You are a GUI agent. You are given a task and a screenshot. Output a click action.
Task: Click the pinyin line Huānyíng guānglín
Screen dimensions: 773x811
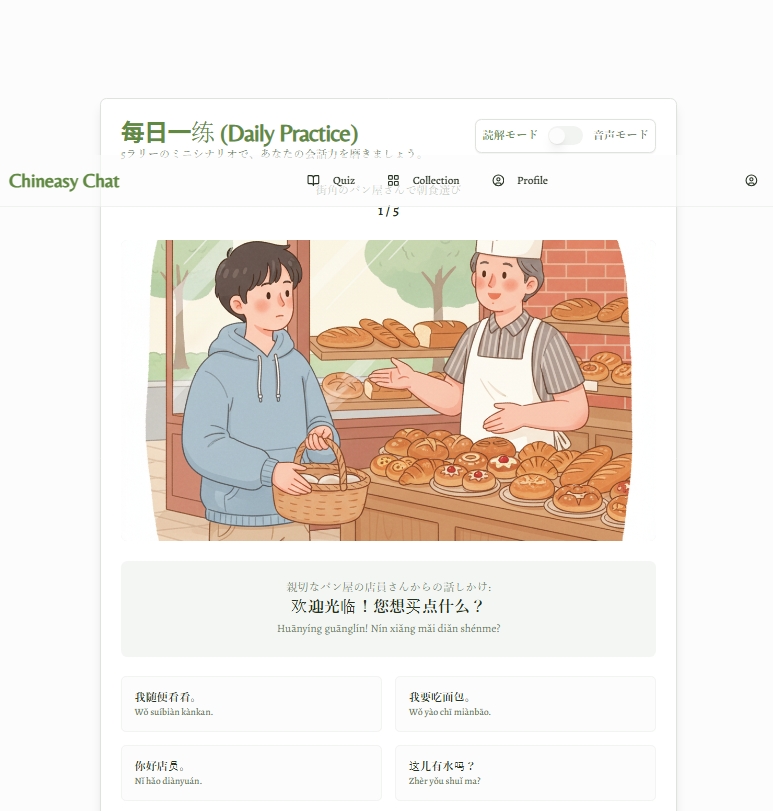(x=388, y=628)
